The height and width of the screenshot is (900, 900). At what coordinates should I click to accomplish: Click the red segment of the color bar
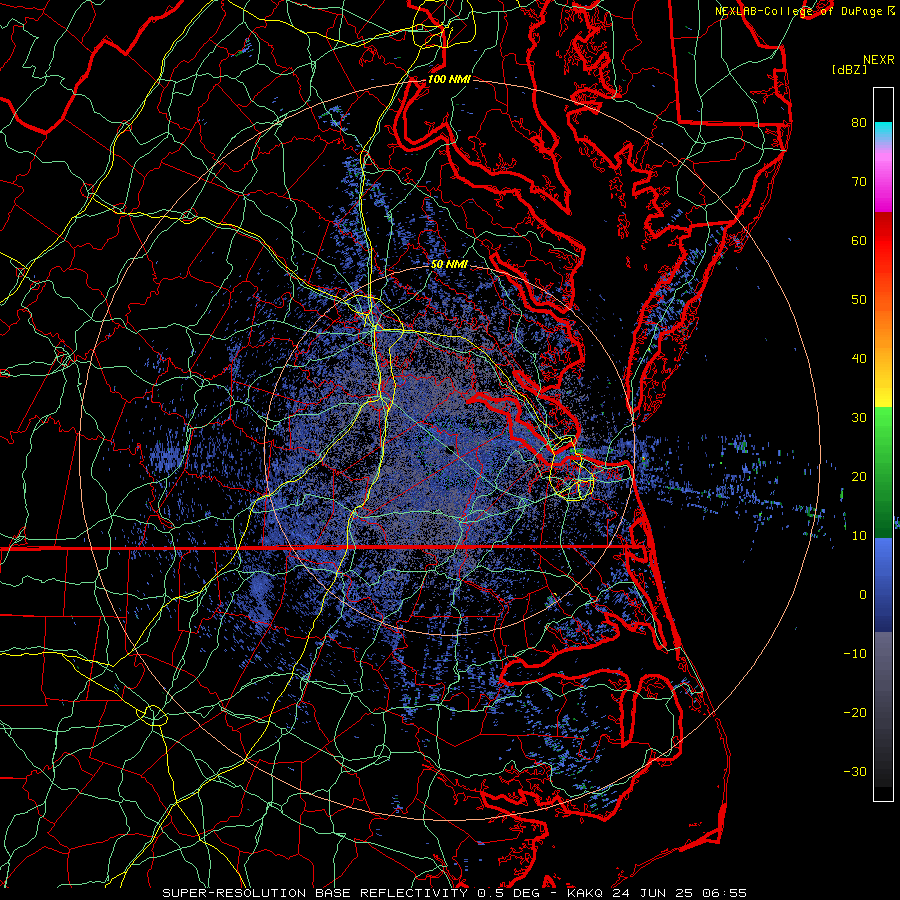coord(883,235)
